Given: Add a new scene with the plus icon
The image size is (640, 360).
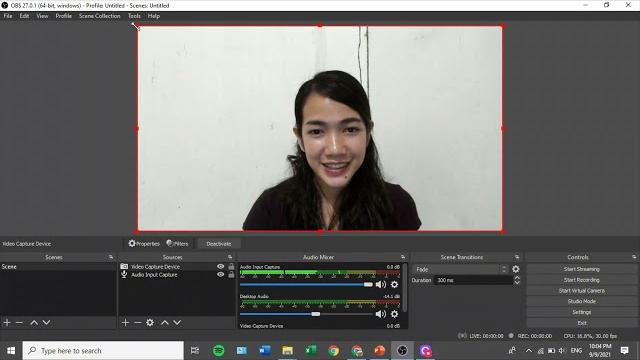Looking at the screenshot, I should (7, 322).
